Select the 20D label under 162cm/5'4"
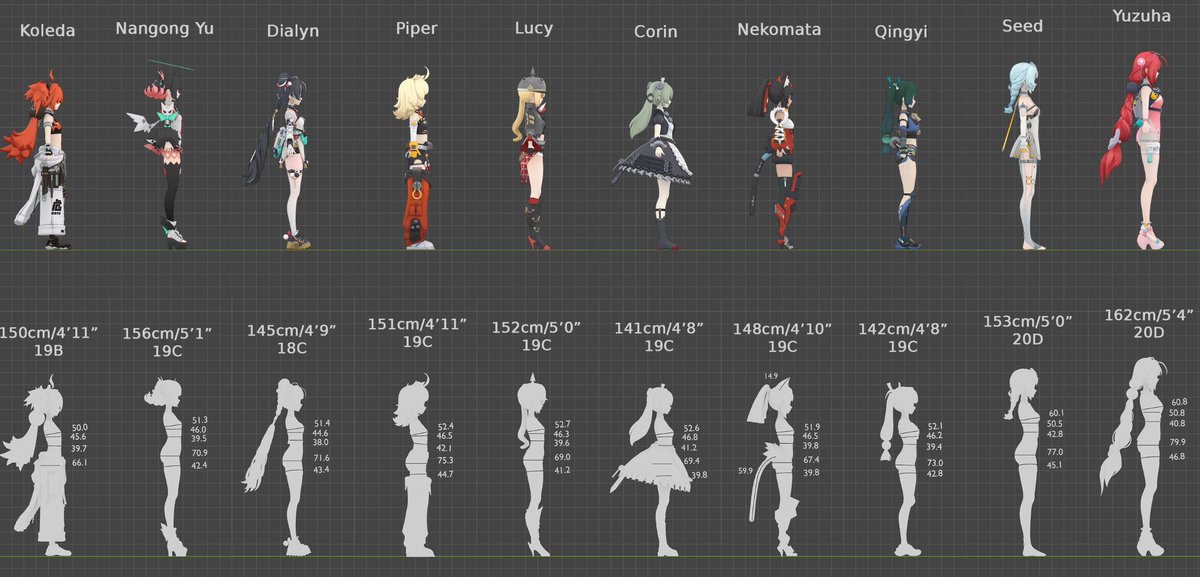1200x577 pixels. [1147, 333]
